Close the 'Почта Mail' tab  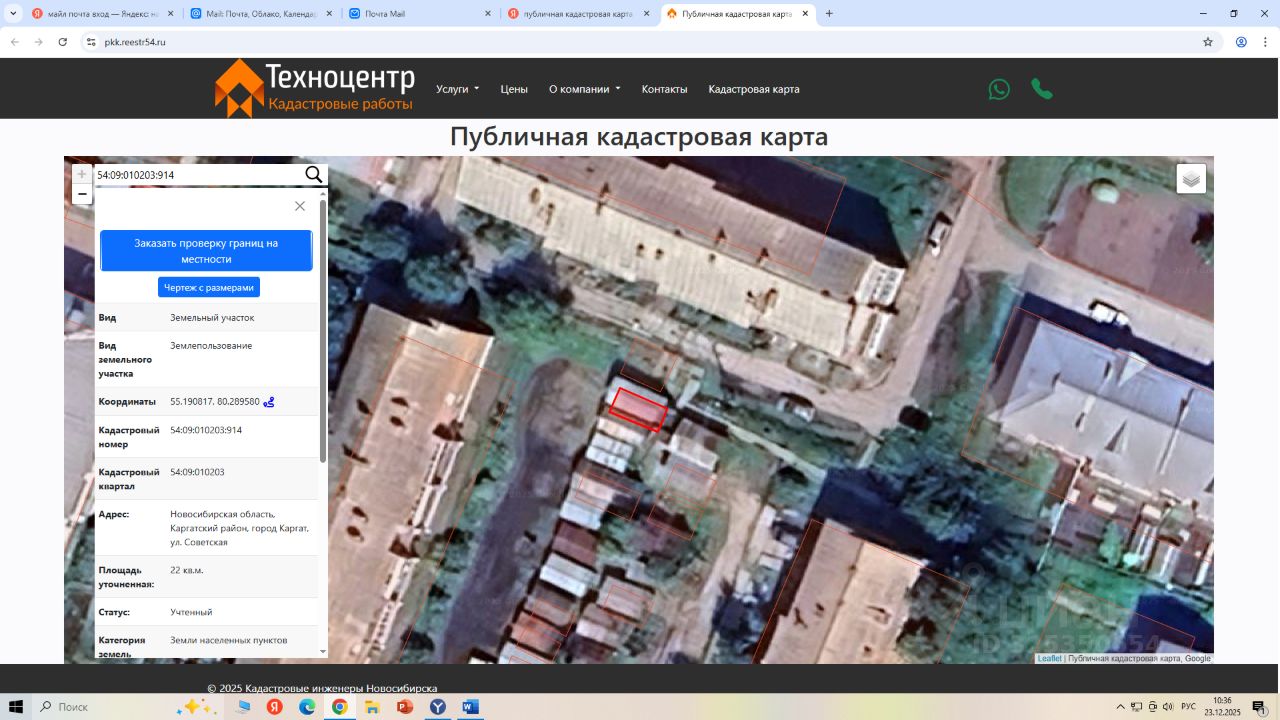(488, 14)
